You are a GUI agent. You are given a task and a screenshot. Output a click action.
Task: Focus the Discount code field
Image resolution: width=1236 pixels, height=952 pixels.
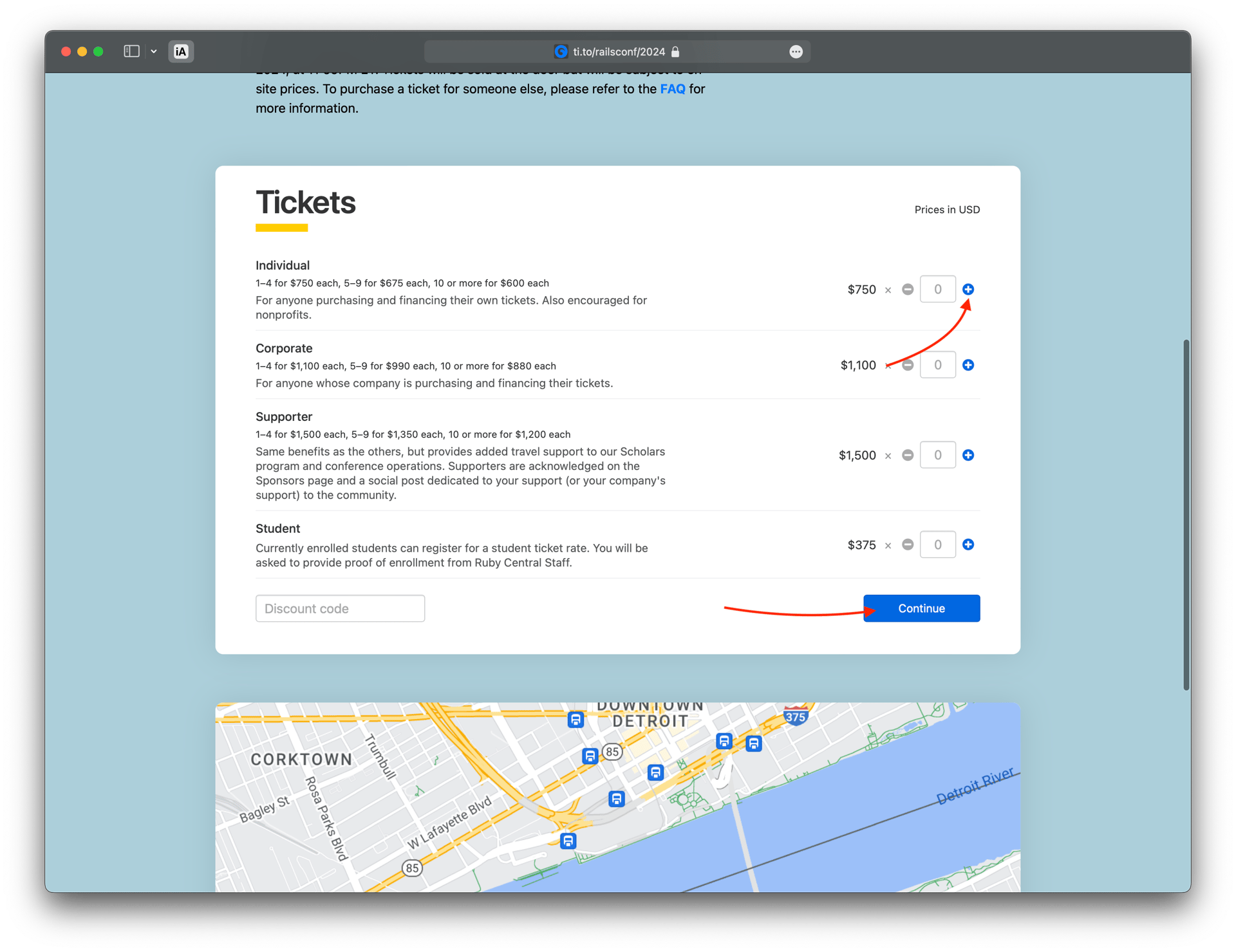(340, 608)
